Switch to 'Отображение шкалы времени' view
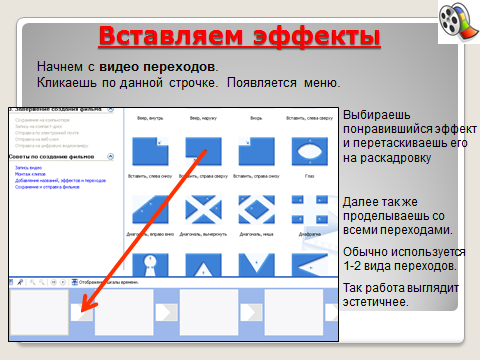 pyautogui.click(x=105, y=282)
